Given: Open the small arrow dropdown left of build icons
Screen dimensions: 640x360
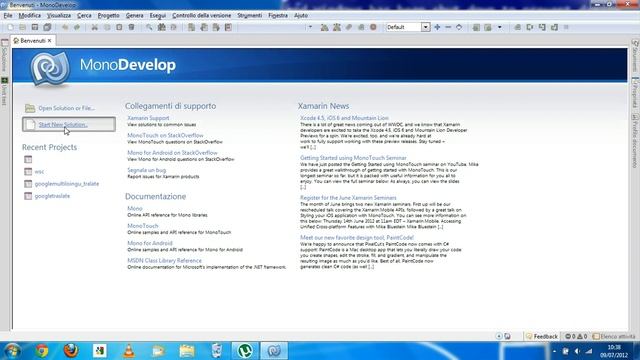Looking at the screenshot, I should [x=310, y=27].
